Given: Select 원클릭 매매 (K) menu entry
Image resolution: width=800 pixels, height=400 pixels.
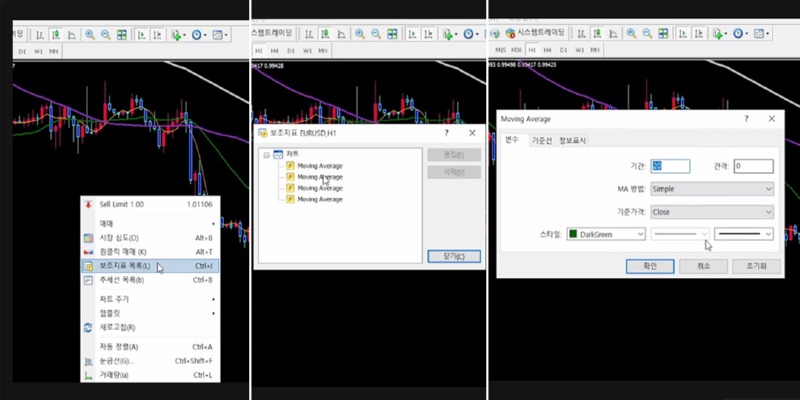Looking at the screenshot, I should click(x=151, y=252).
